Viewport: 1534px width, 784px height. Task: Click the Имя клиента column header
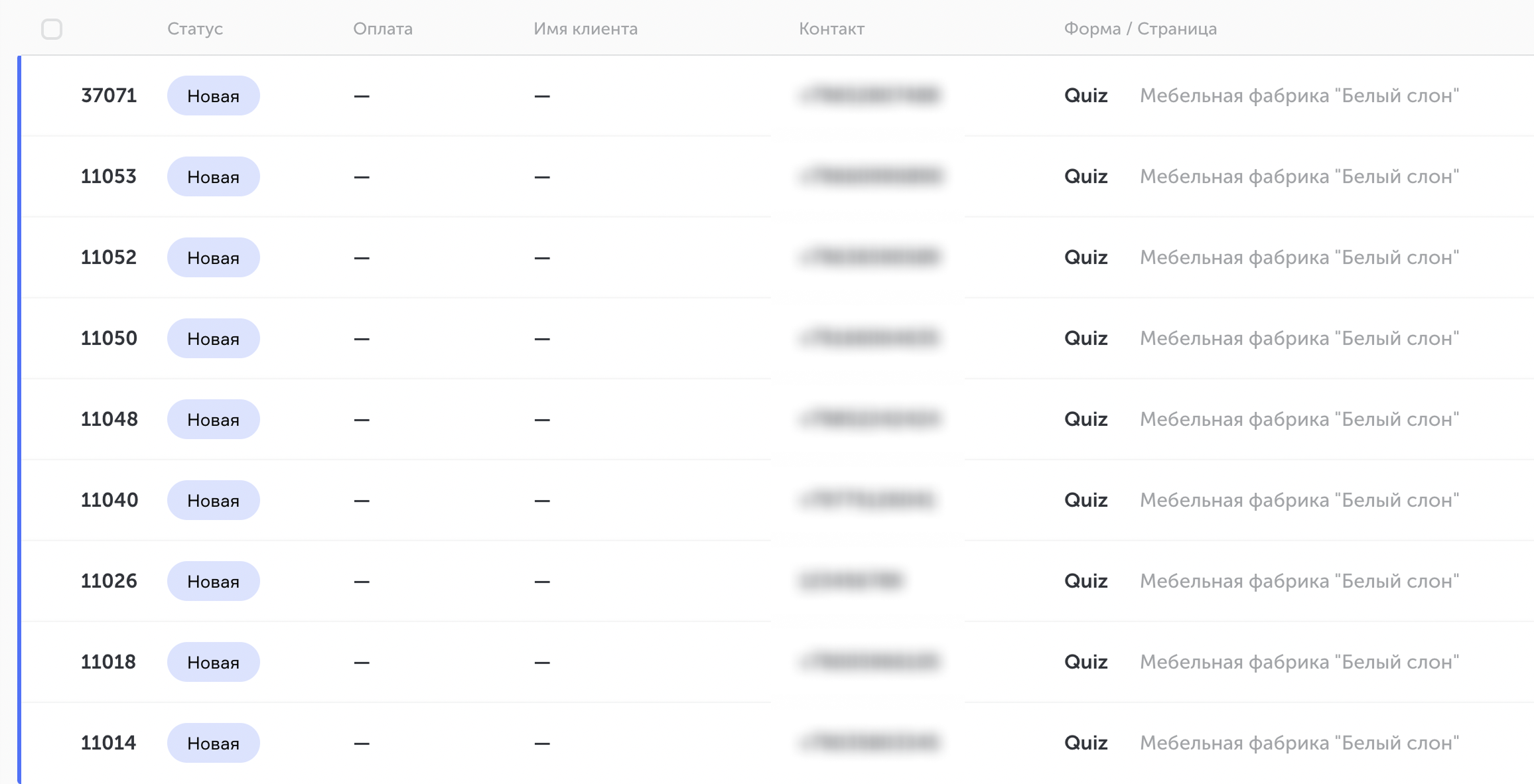pyautogui.click(x=586, y=29)
